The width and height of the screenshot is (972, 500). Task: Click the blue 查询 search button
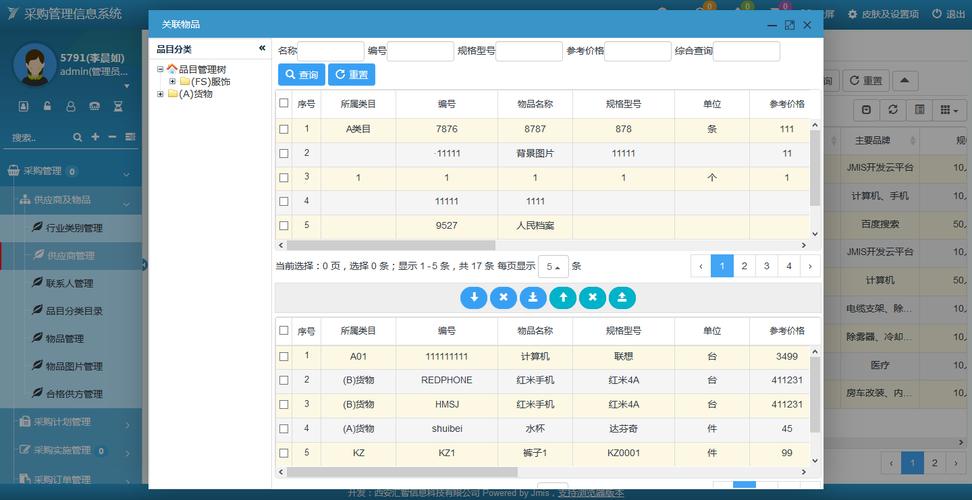coord(301,74)
